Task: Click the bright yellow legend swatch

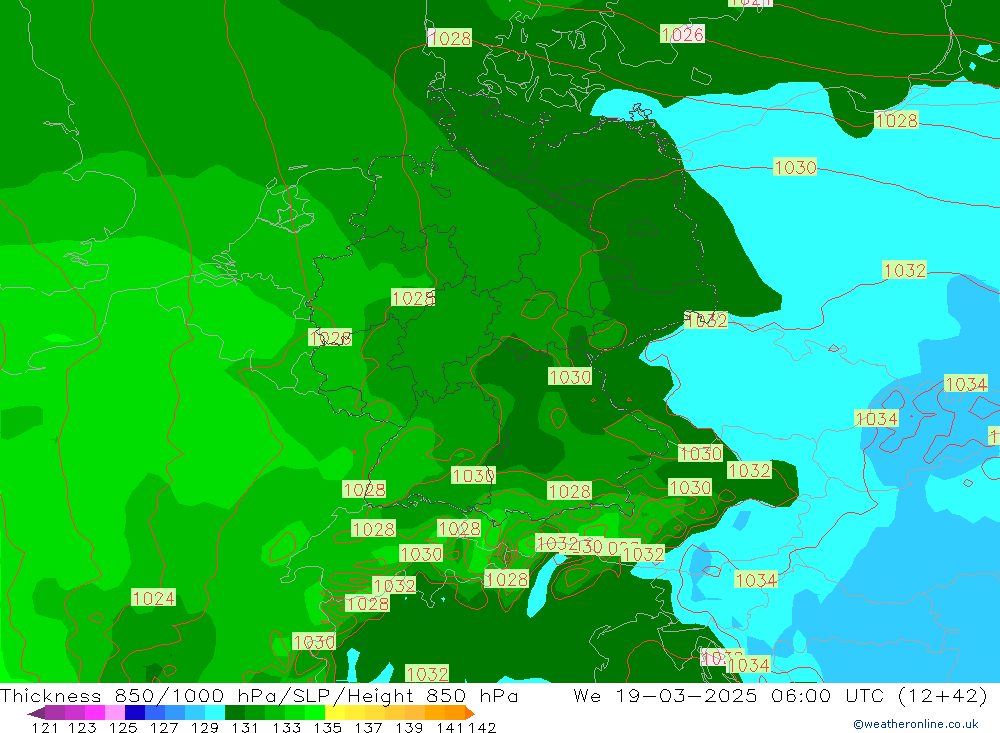Action: click(x=335, y=712)
